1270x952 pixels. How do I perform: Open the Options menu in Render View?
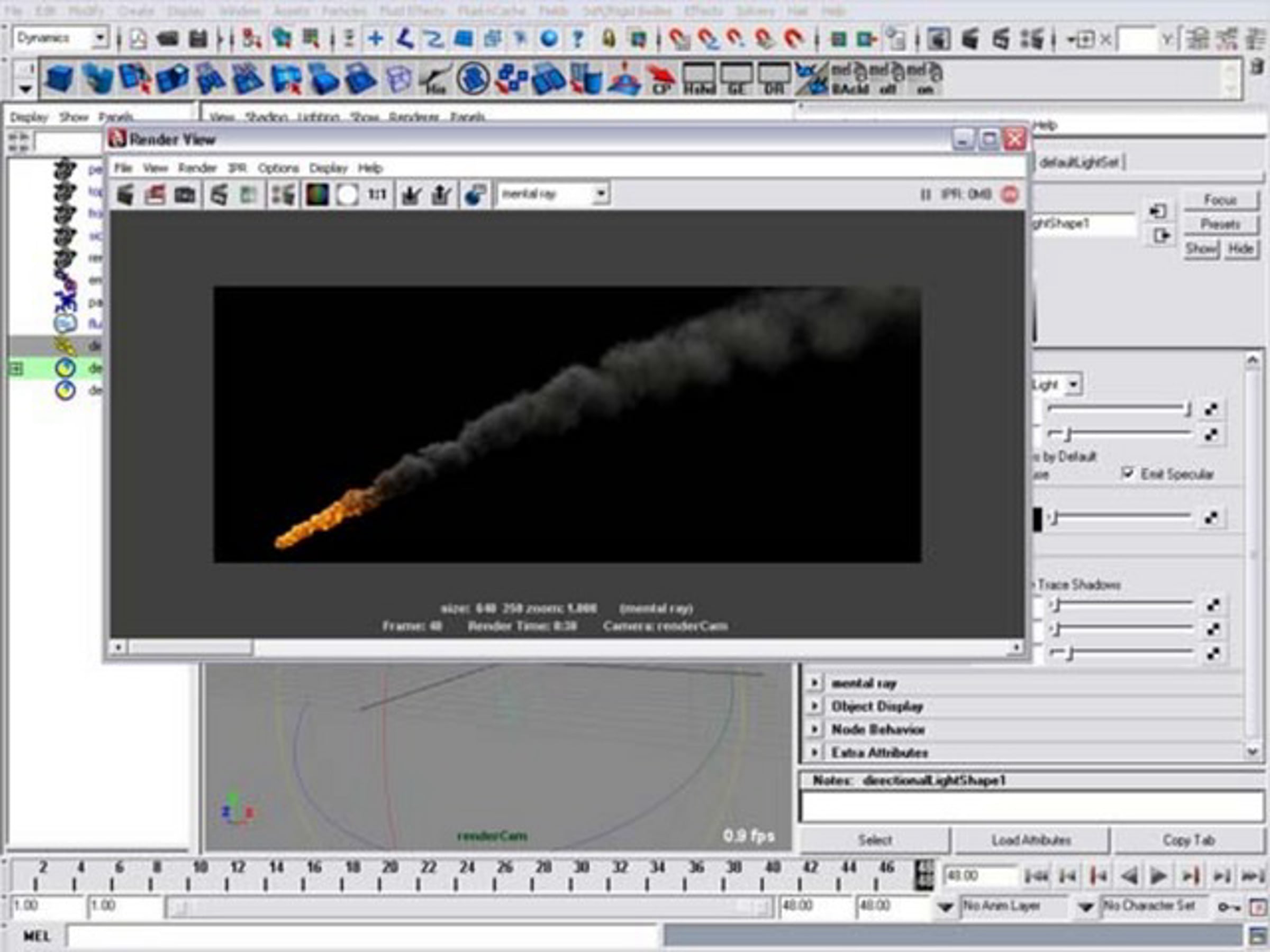[x=278, y=168]
